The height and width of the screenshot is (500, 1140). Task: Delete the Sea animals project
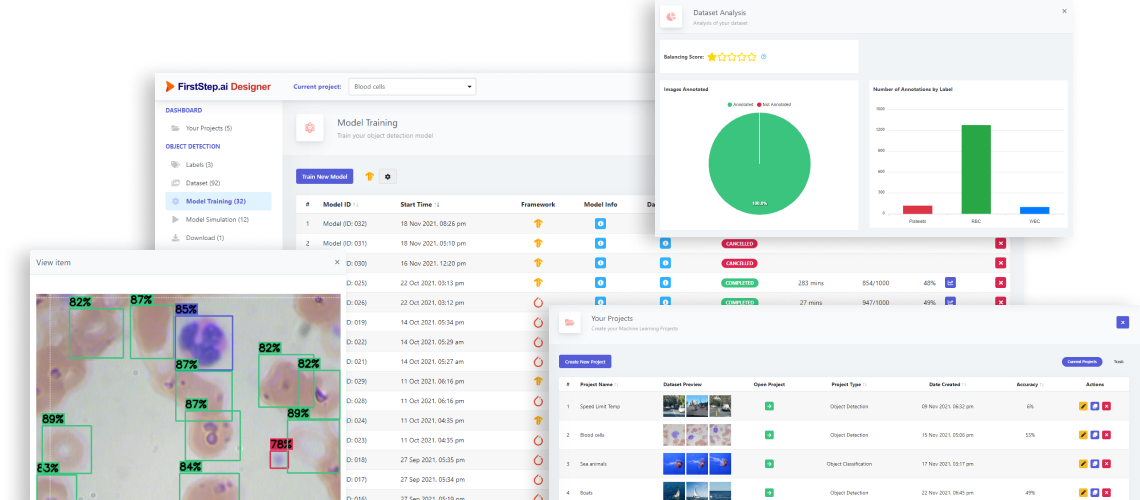tap(1107, 464)
